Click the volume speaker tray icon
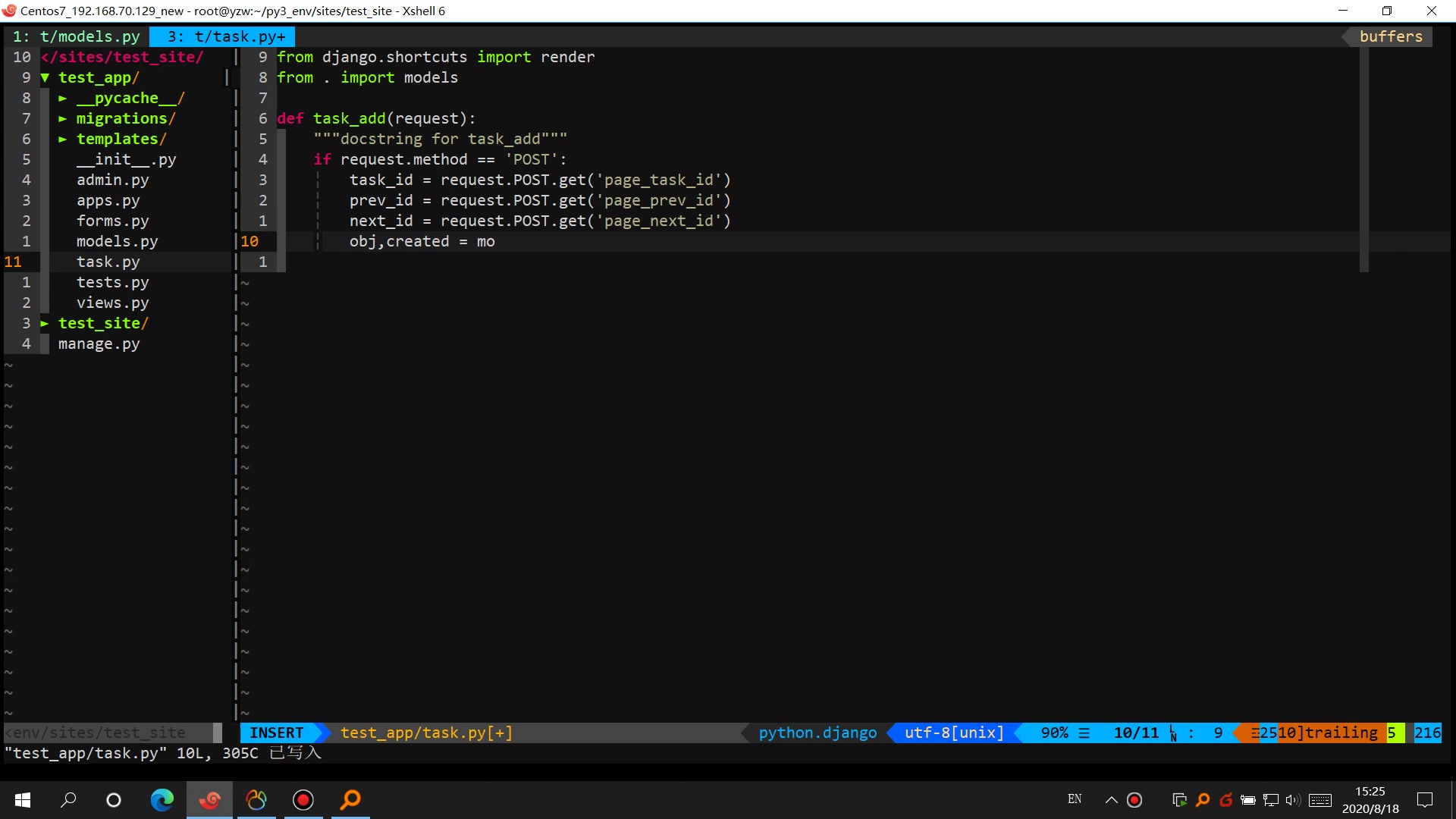The image size is (1456, 819). 1292,799
